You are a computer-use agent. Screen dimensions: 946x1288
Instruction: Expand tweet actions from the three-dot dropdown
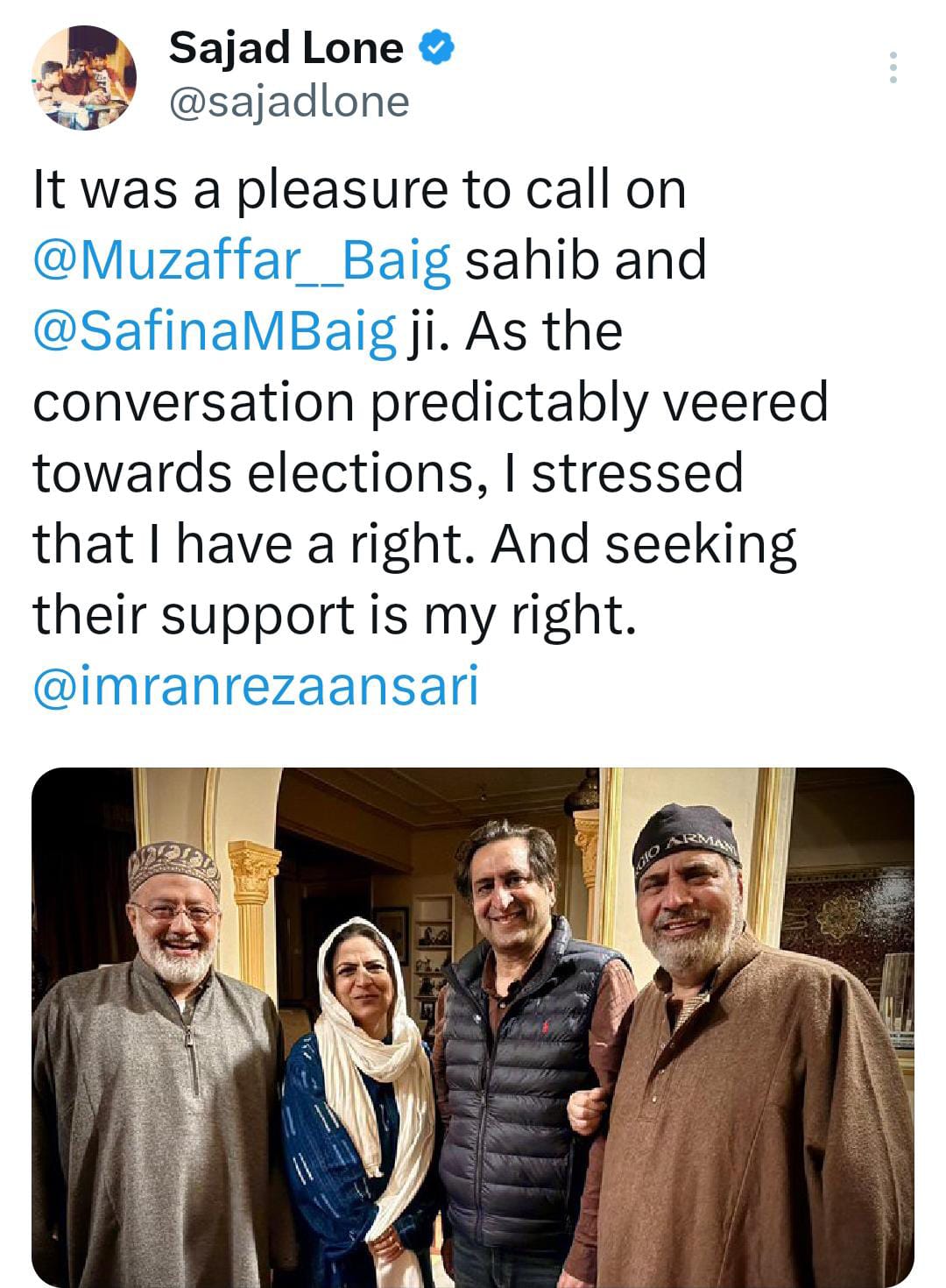(894, 66)
